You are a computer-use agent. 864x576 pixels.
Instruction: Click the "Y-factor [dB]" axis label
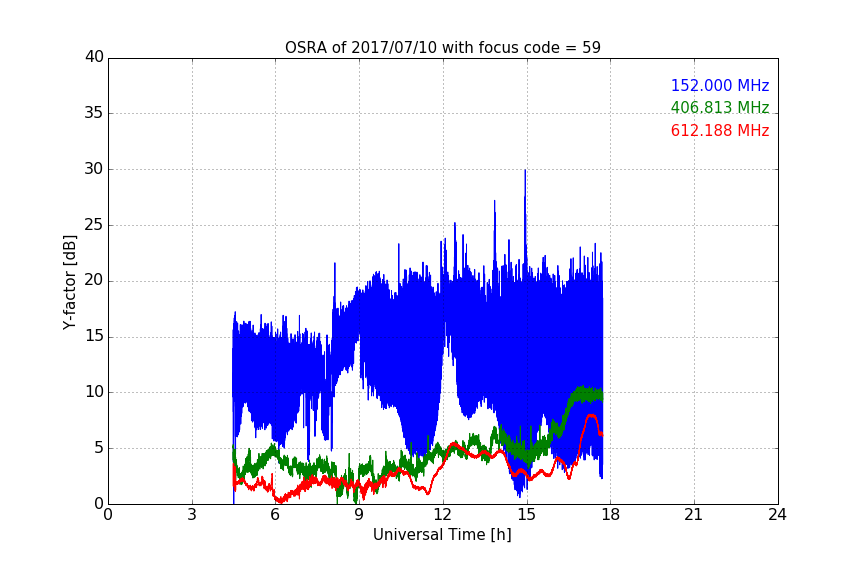point(69,282)
